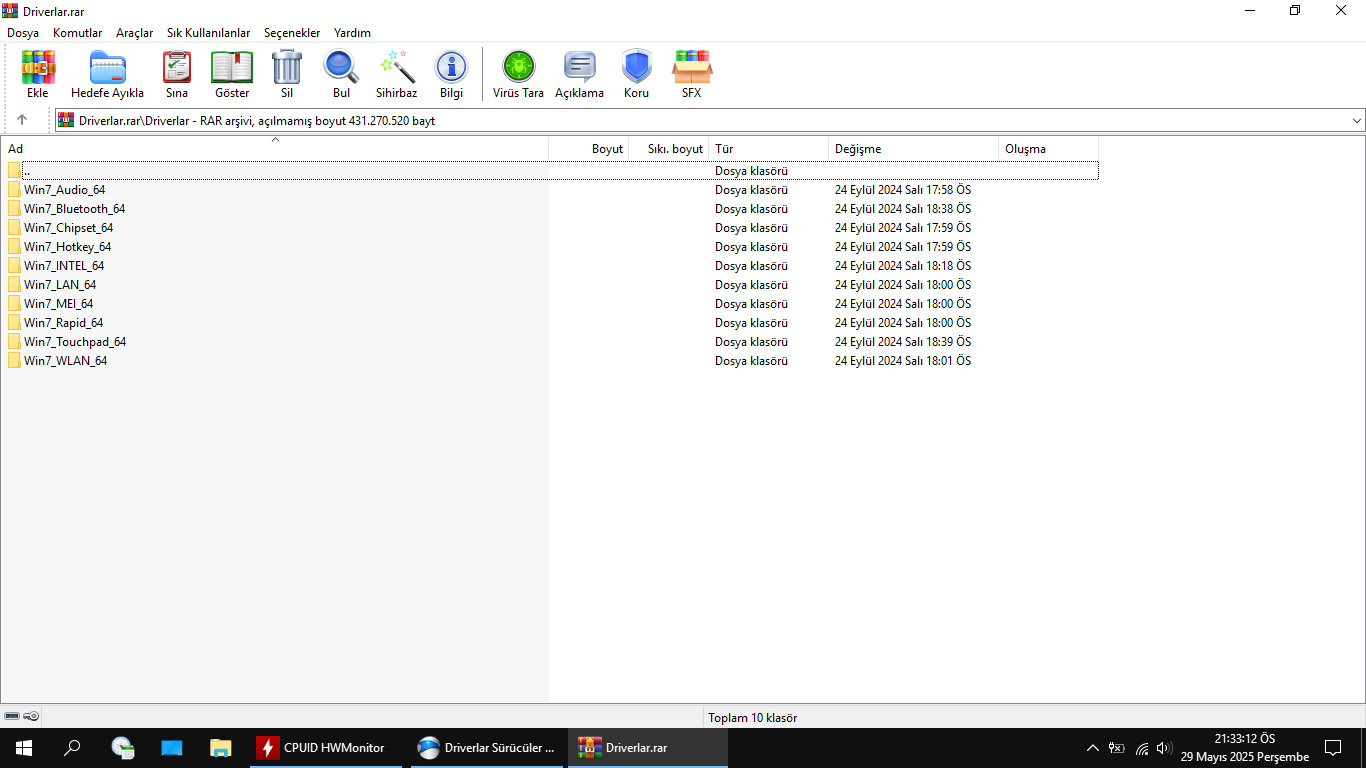Click the "Toplam 10 klasör" status text

pos(752,718)
